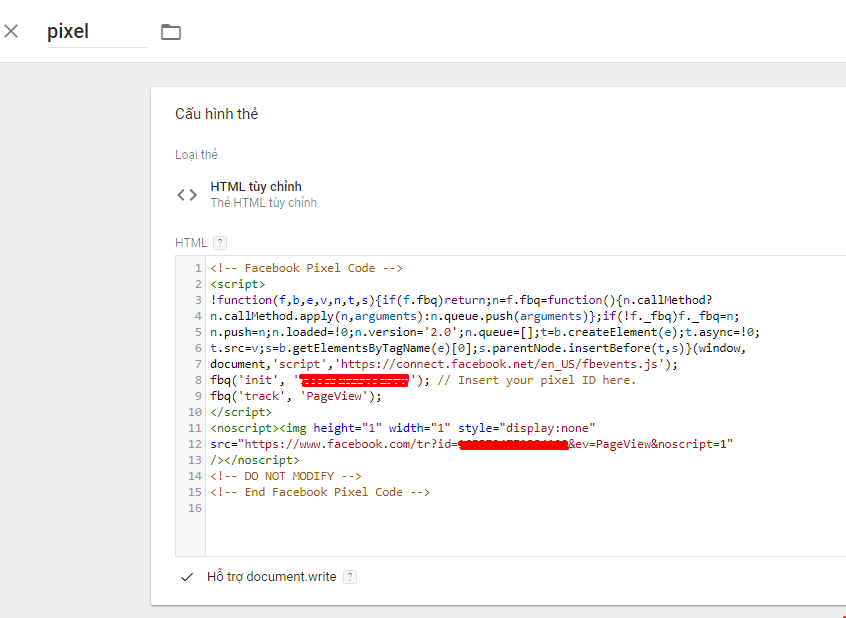Click the 'Loại thẻ' label
Viewport: 846px width, 618px height.
coord(196,155)
